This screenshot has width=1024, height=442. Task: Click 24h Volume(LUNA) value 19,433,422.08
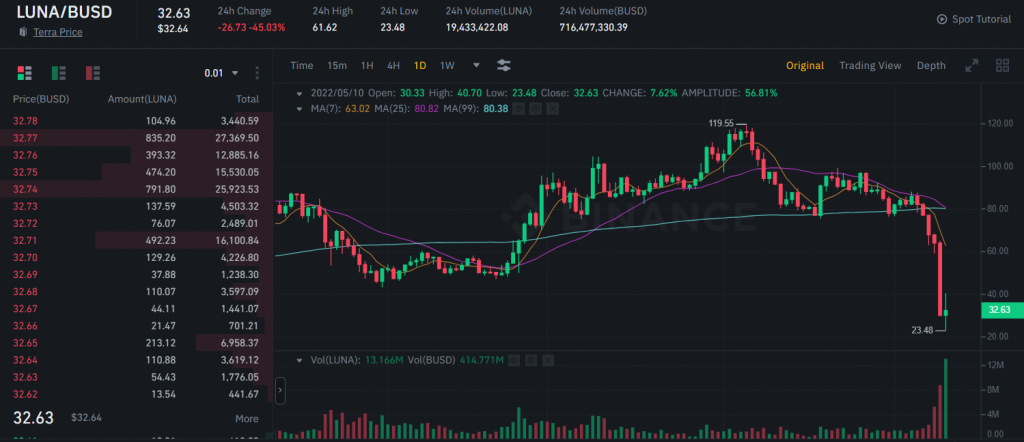click(x=477, y=27)
